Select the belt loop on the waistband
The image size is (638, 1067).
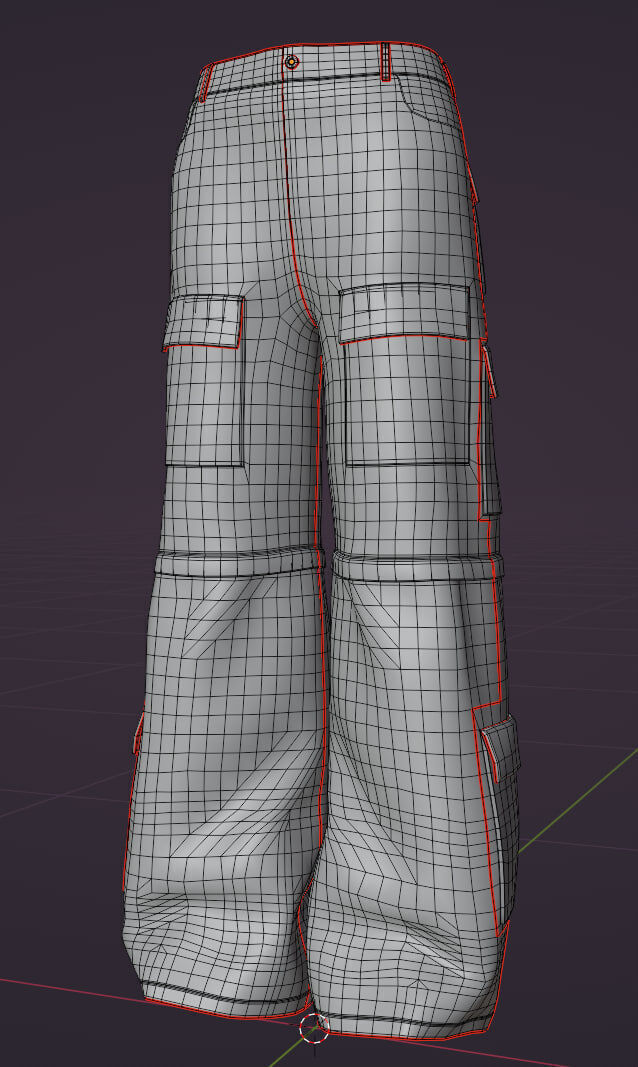(x=386, y=62)
